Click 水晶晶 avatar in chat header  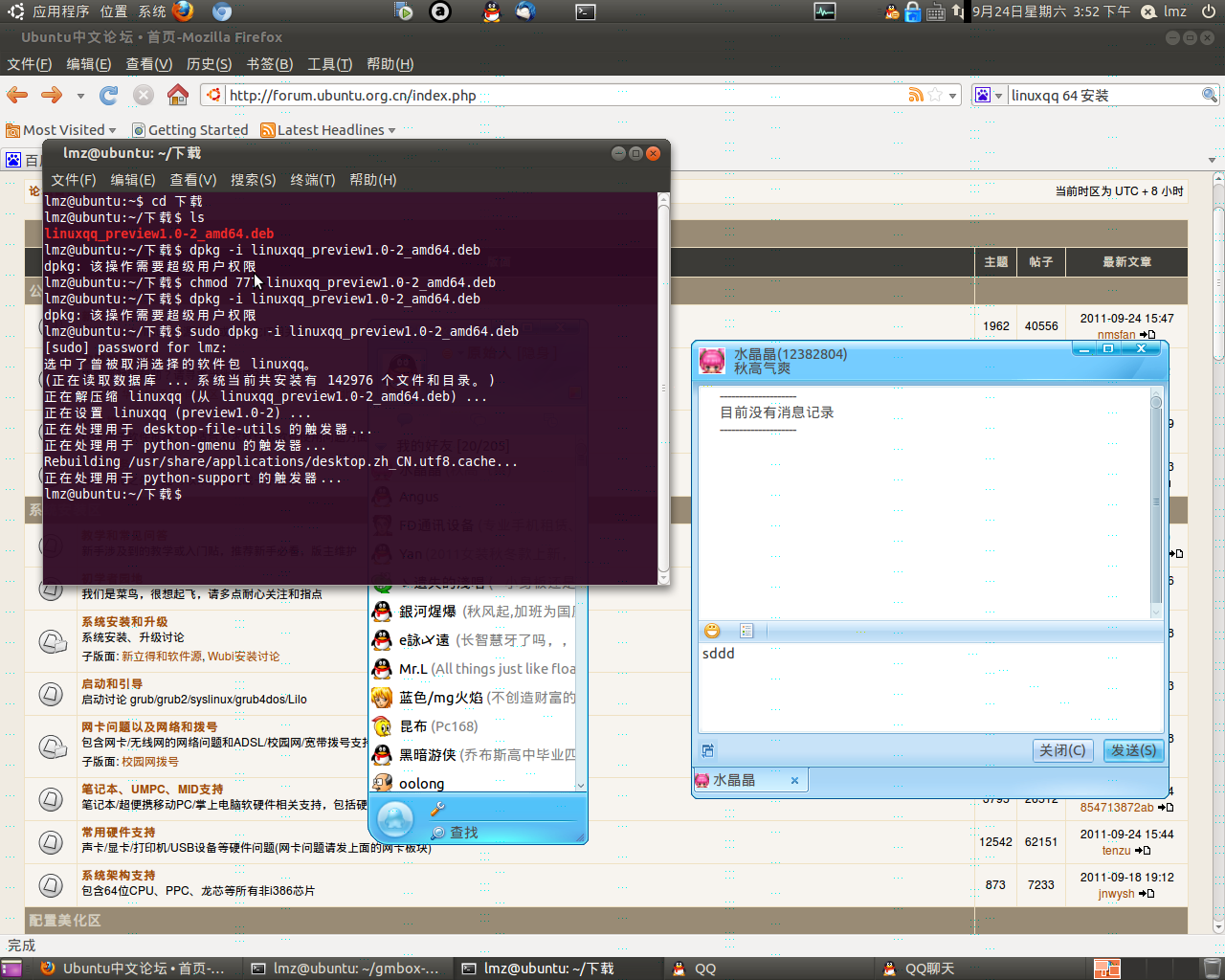click(x=712, y=361)
